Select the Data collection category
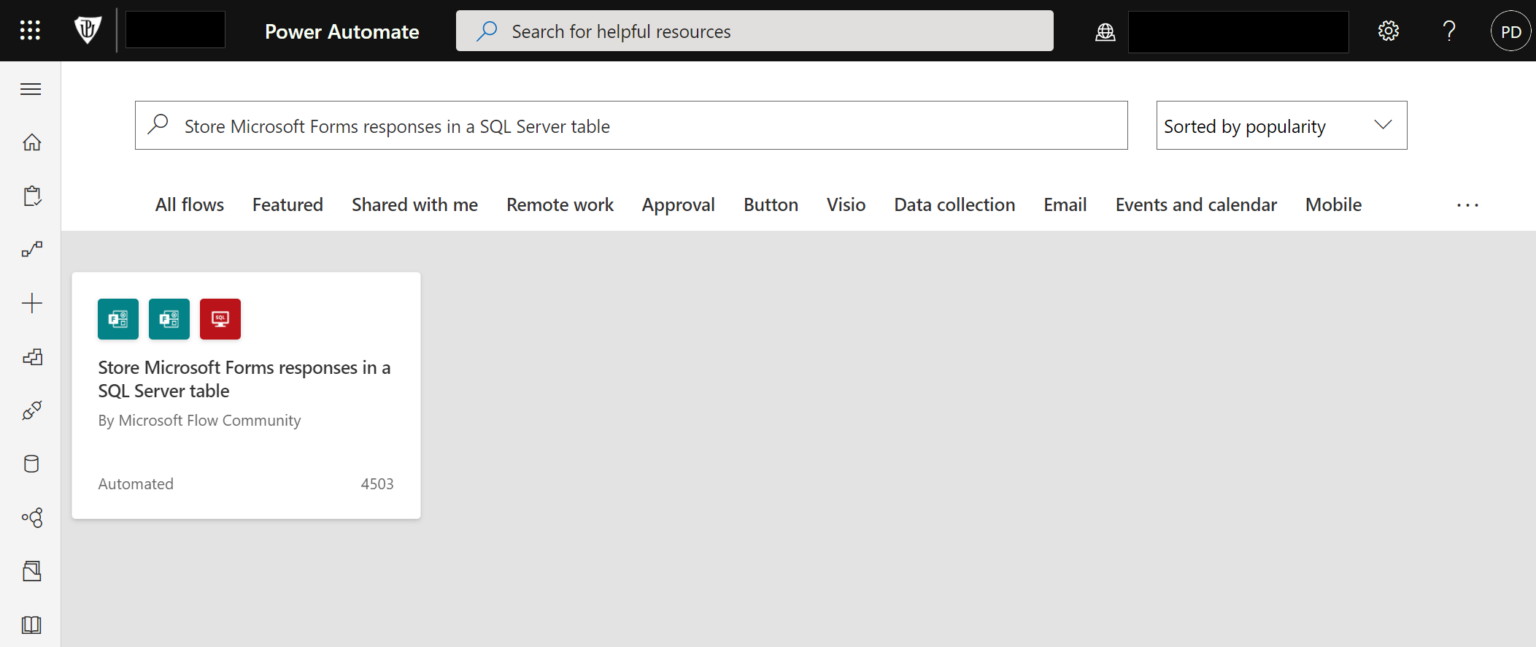This screenshot has width=1536, height=647. 954,204
